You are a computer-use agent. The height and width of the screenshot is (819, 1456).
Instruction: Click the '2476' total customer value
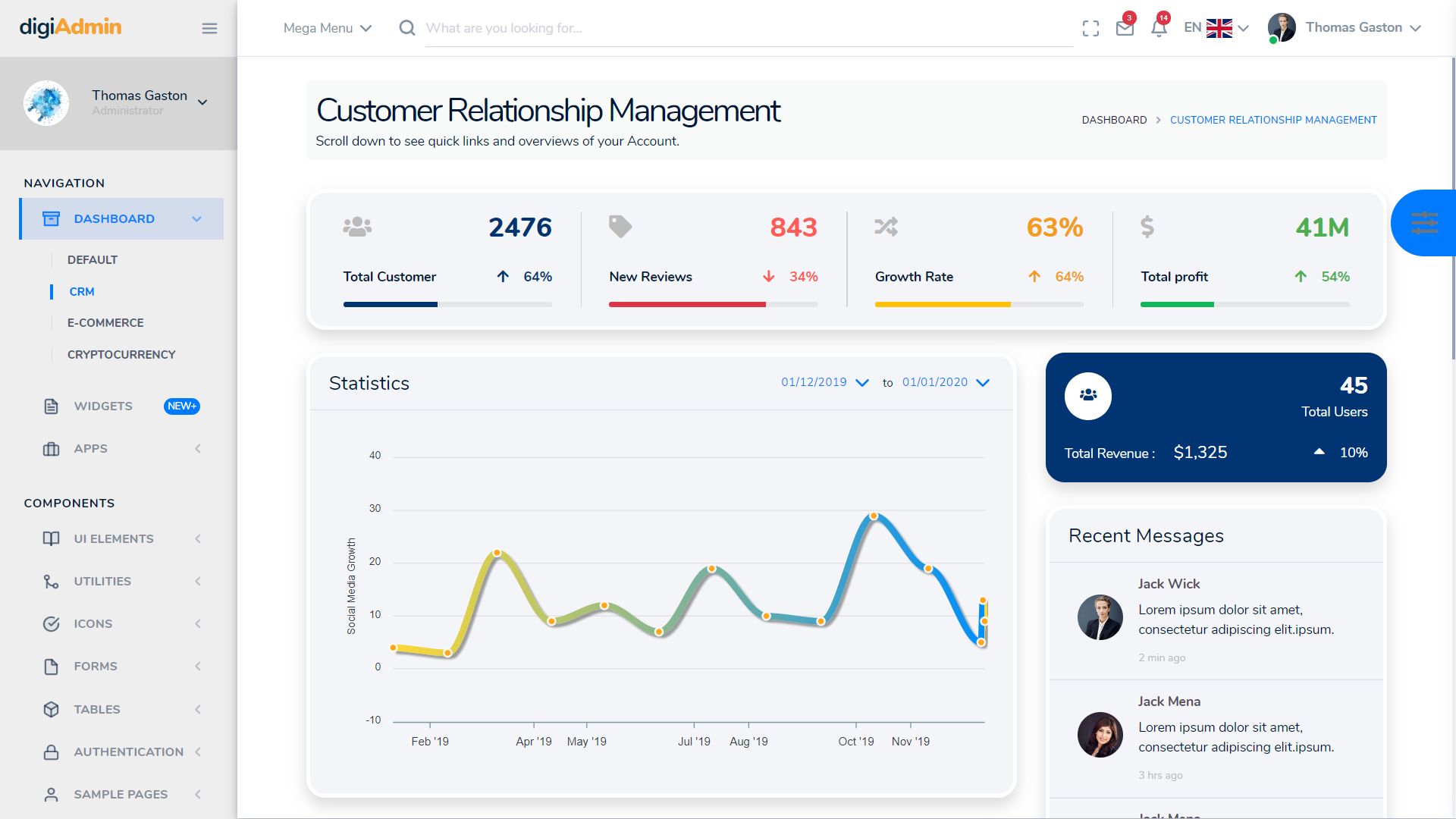[520, 227]
